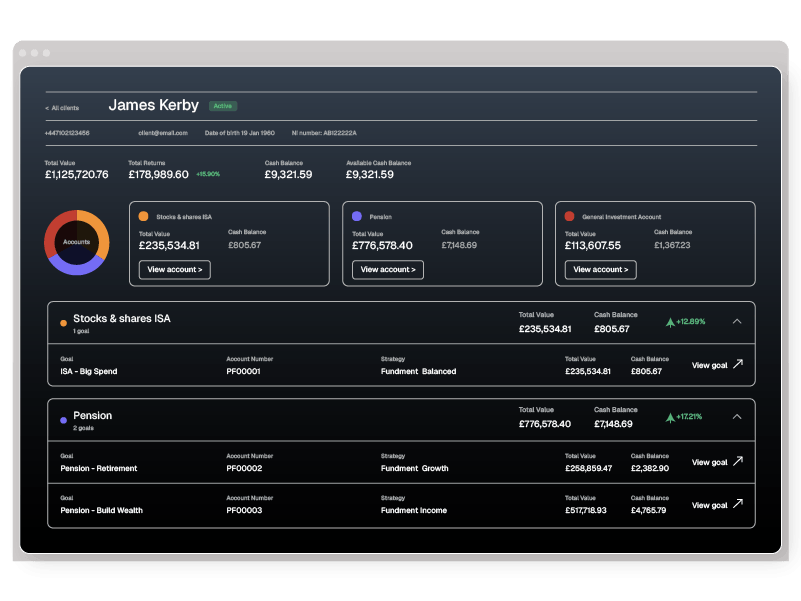The image size is (801, 601).
Task: Click £517,718.93 total value
Action: [586, 511]
